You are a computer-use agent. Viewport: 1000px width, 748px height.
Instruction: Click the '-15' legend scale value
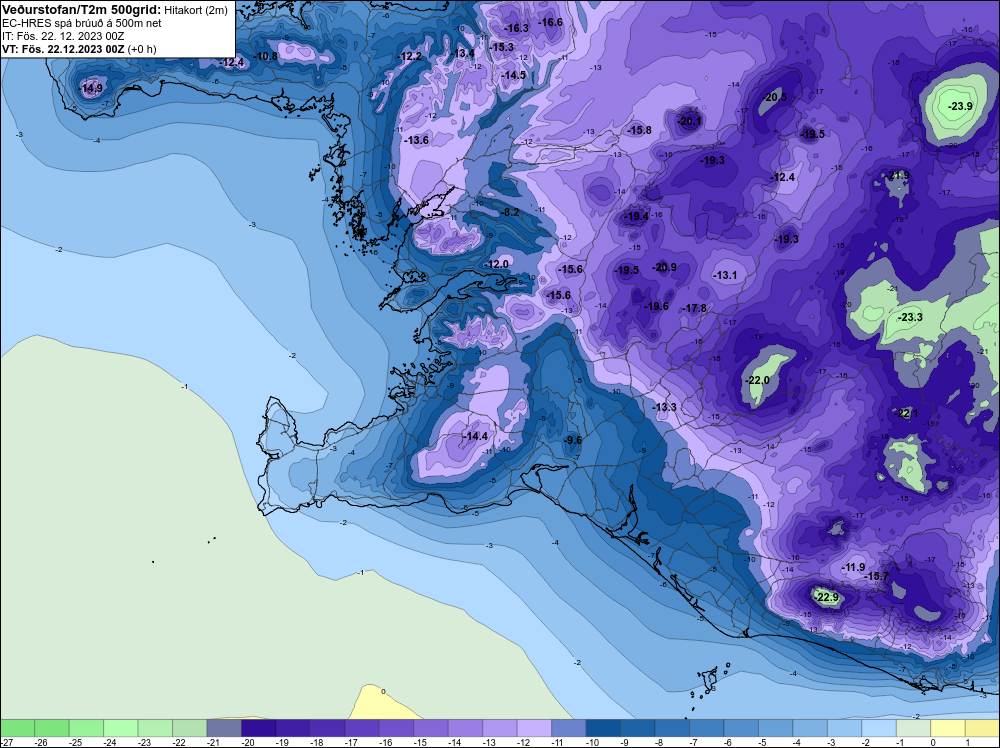tap(420, 743)
